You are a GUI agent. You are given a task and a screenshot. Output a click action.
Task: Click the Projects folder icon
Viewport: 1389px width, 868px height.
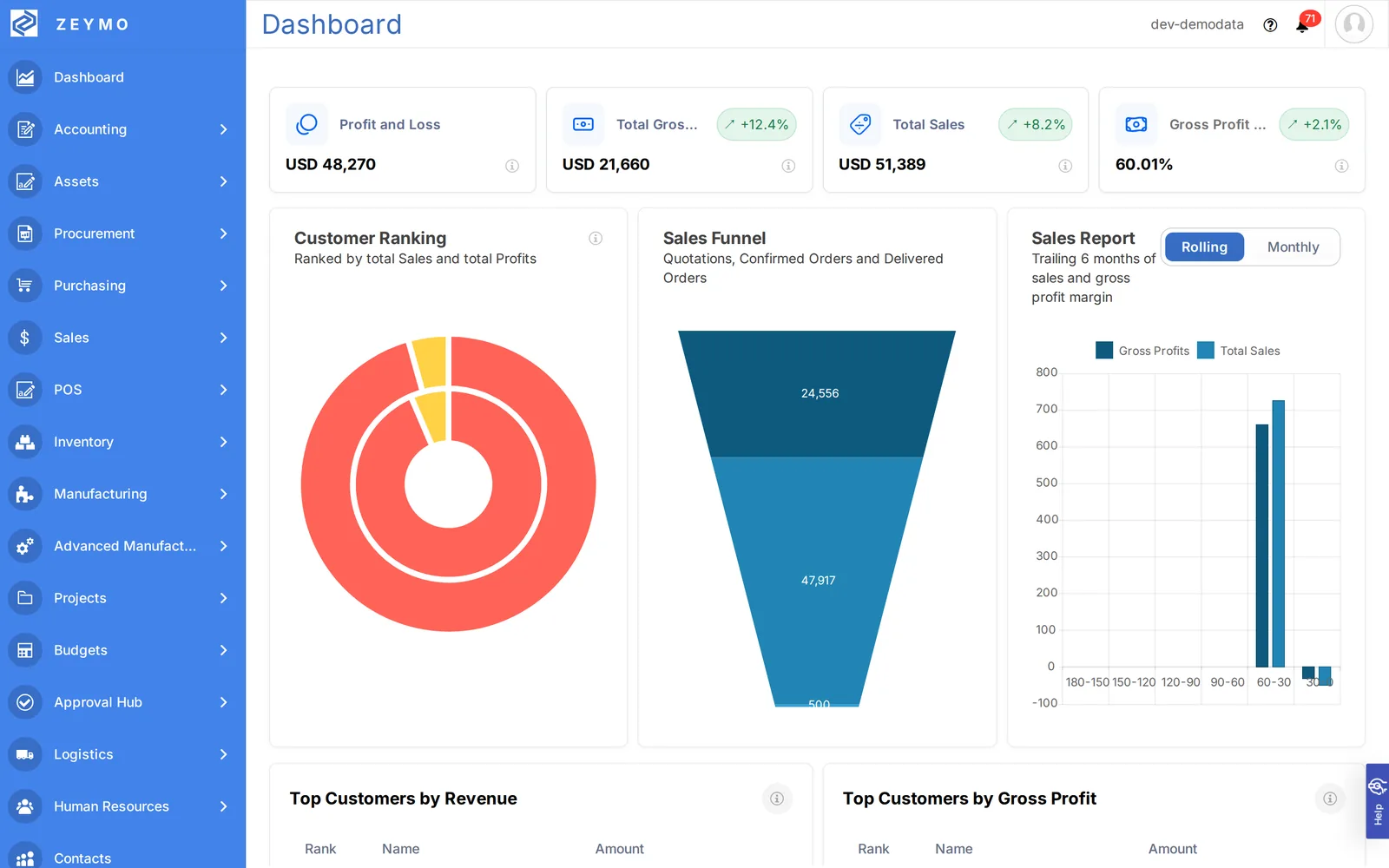[x=25, y=598]
